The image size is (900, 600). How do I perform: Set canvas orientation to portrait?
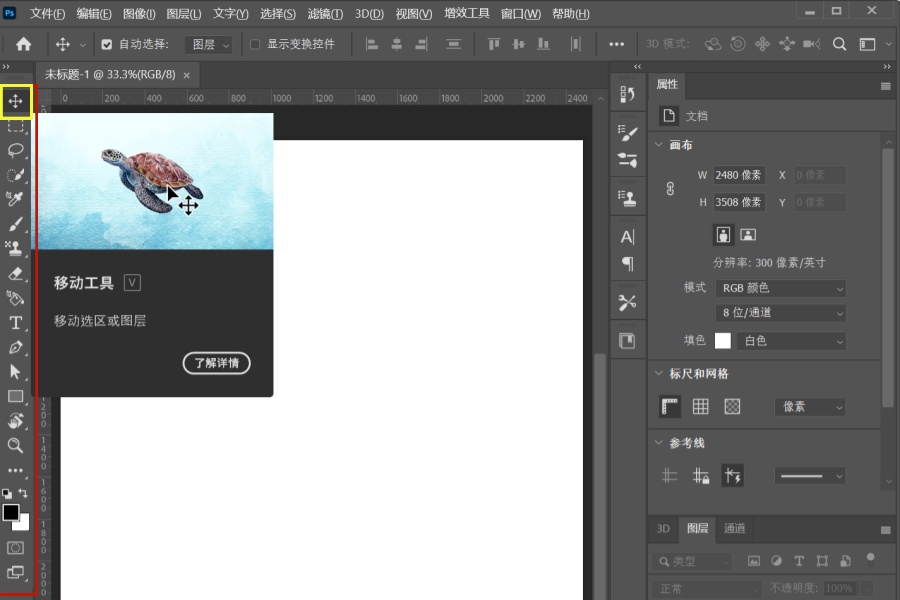point(723,234)
